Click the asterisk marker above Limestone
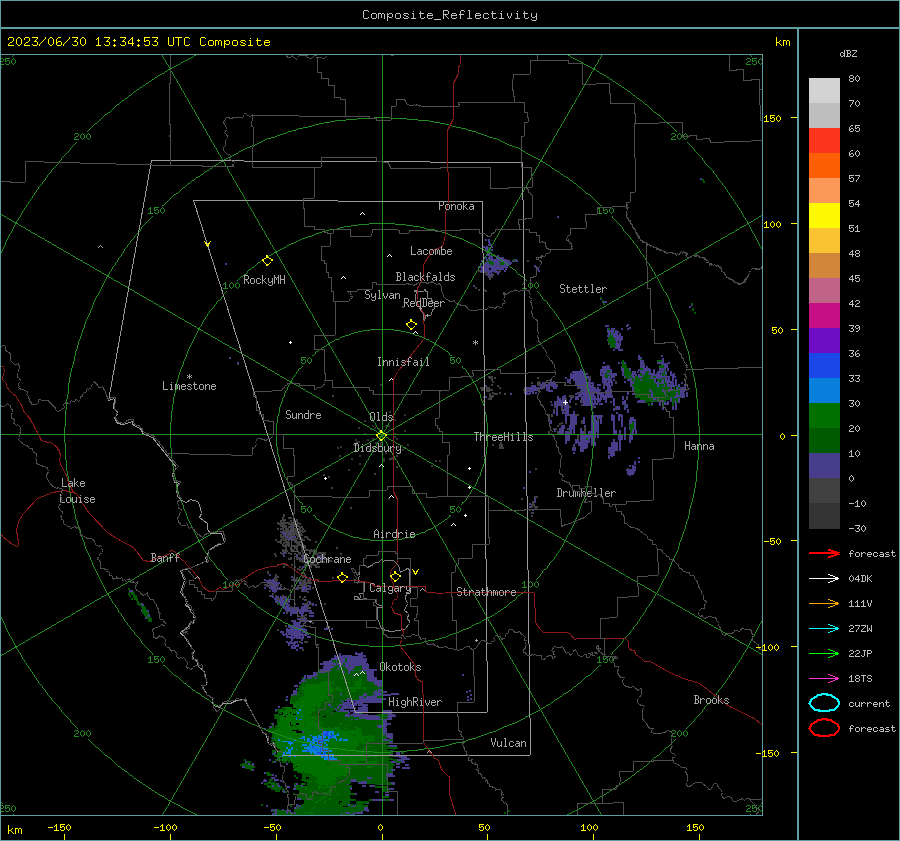900x841 pixels. point(189,377)
